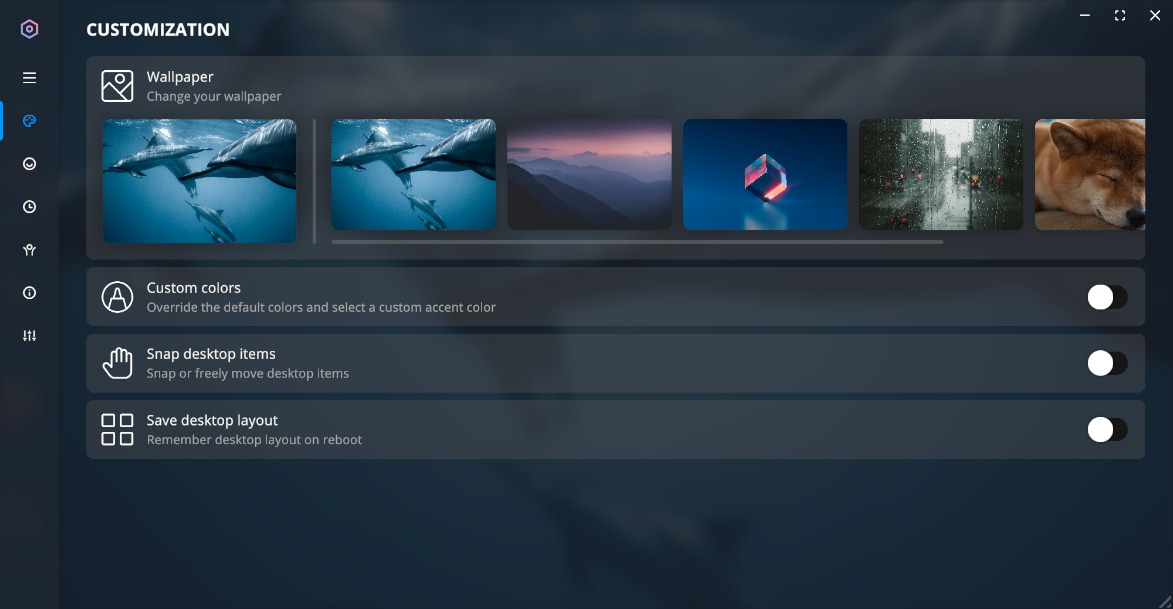
Task: Open the sliders settings icon at sidebar bottom
Action: pyautogui.click(x=29, y=335)
